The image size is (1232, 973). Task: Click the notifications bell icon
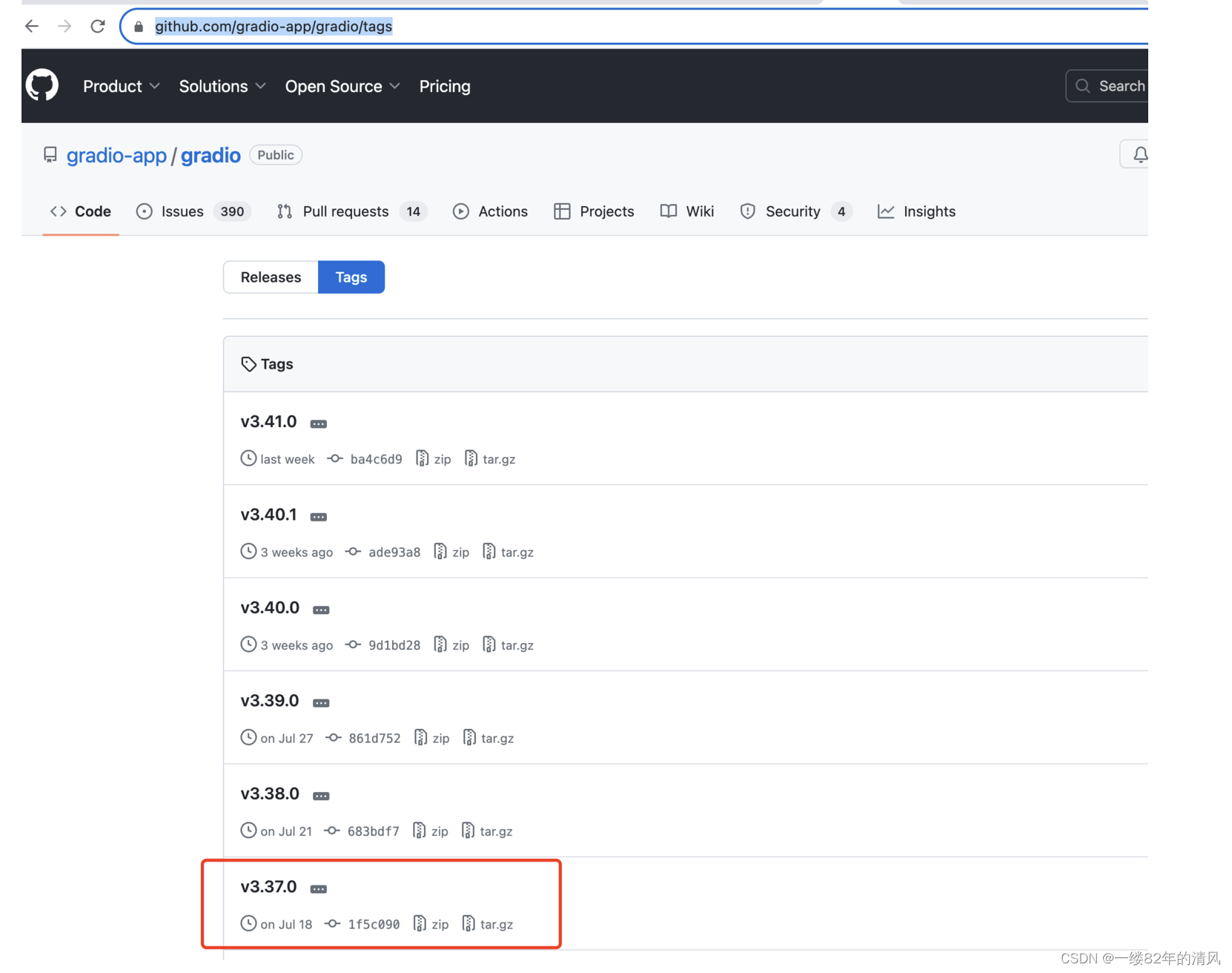tap(1139, 154)
